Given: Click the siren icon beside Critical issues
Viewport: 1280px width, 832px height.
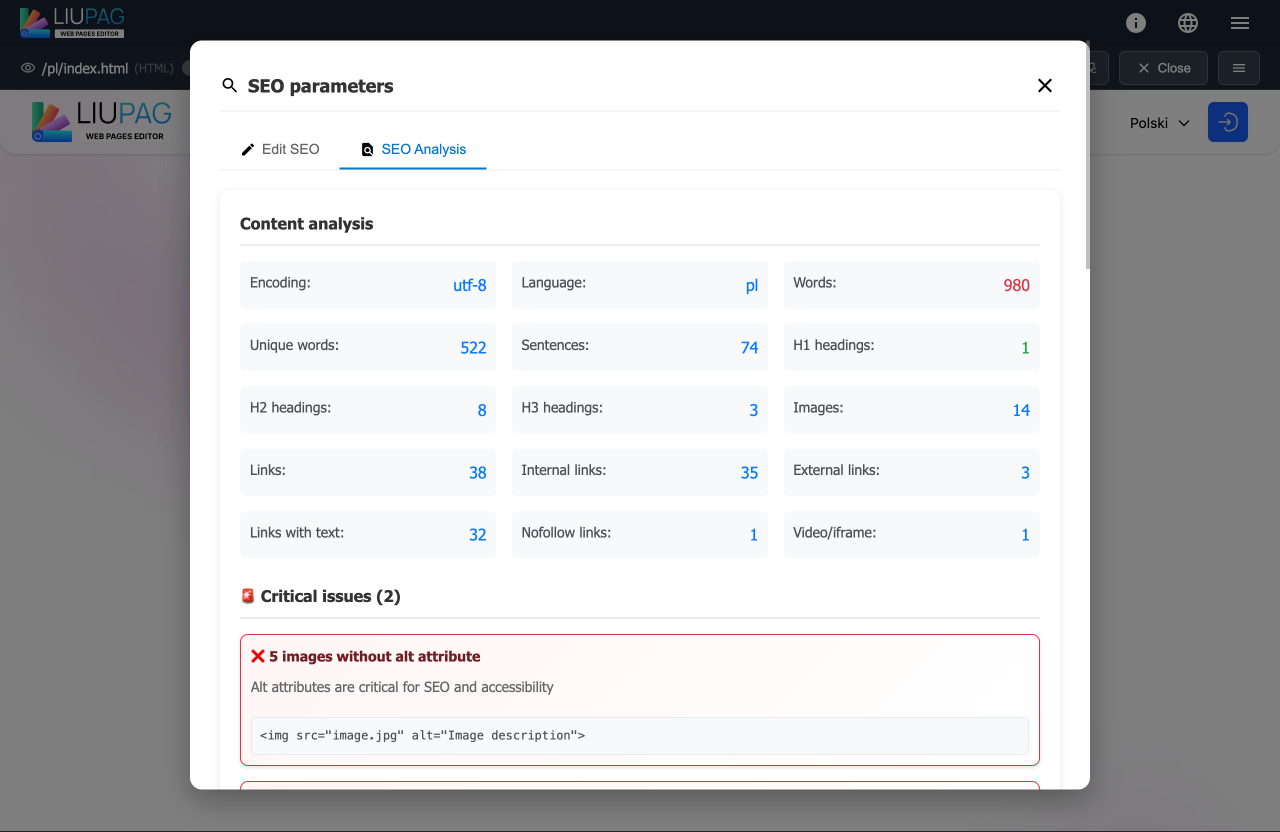Looking at the screenshot, I should pyautogui.click(x=248, y=596).
